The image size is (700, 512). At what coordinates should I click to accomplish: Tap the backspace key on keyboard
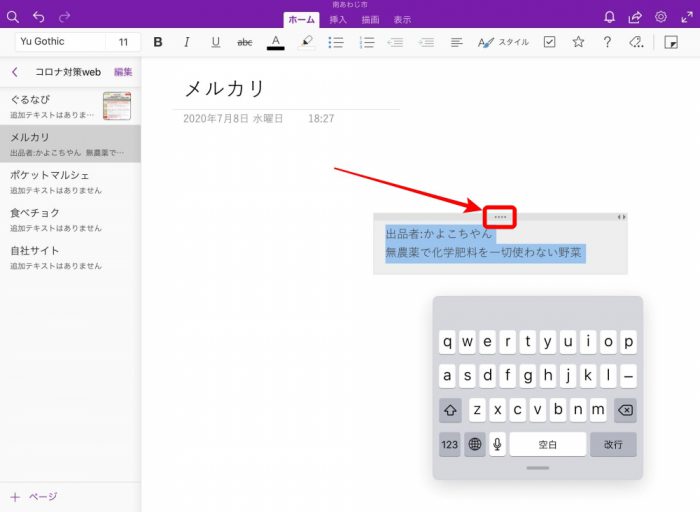(x=625, y=410)
